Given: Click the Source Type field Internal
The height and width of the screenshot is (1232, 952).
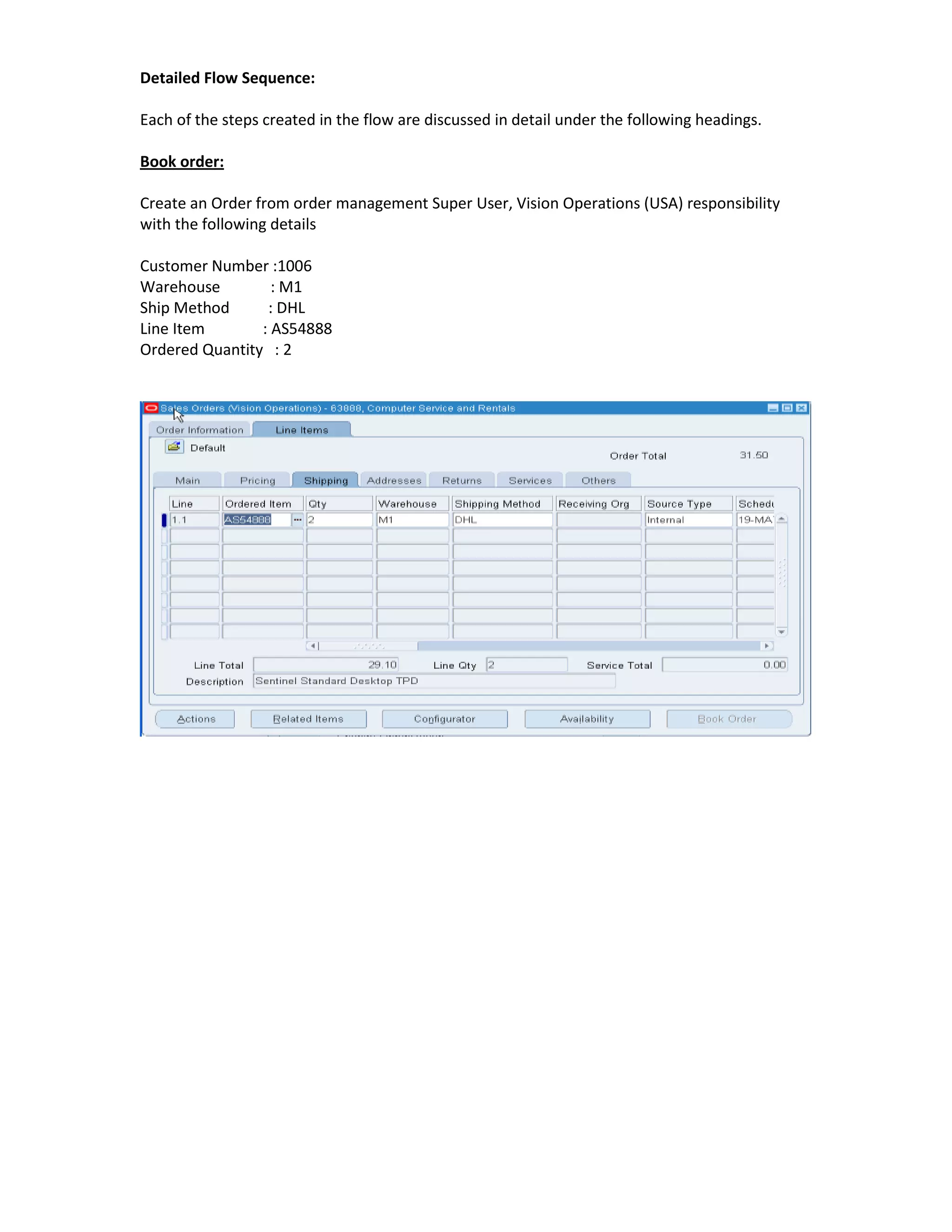Looking at the screenshot, I should point(688,520).
